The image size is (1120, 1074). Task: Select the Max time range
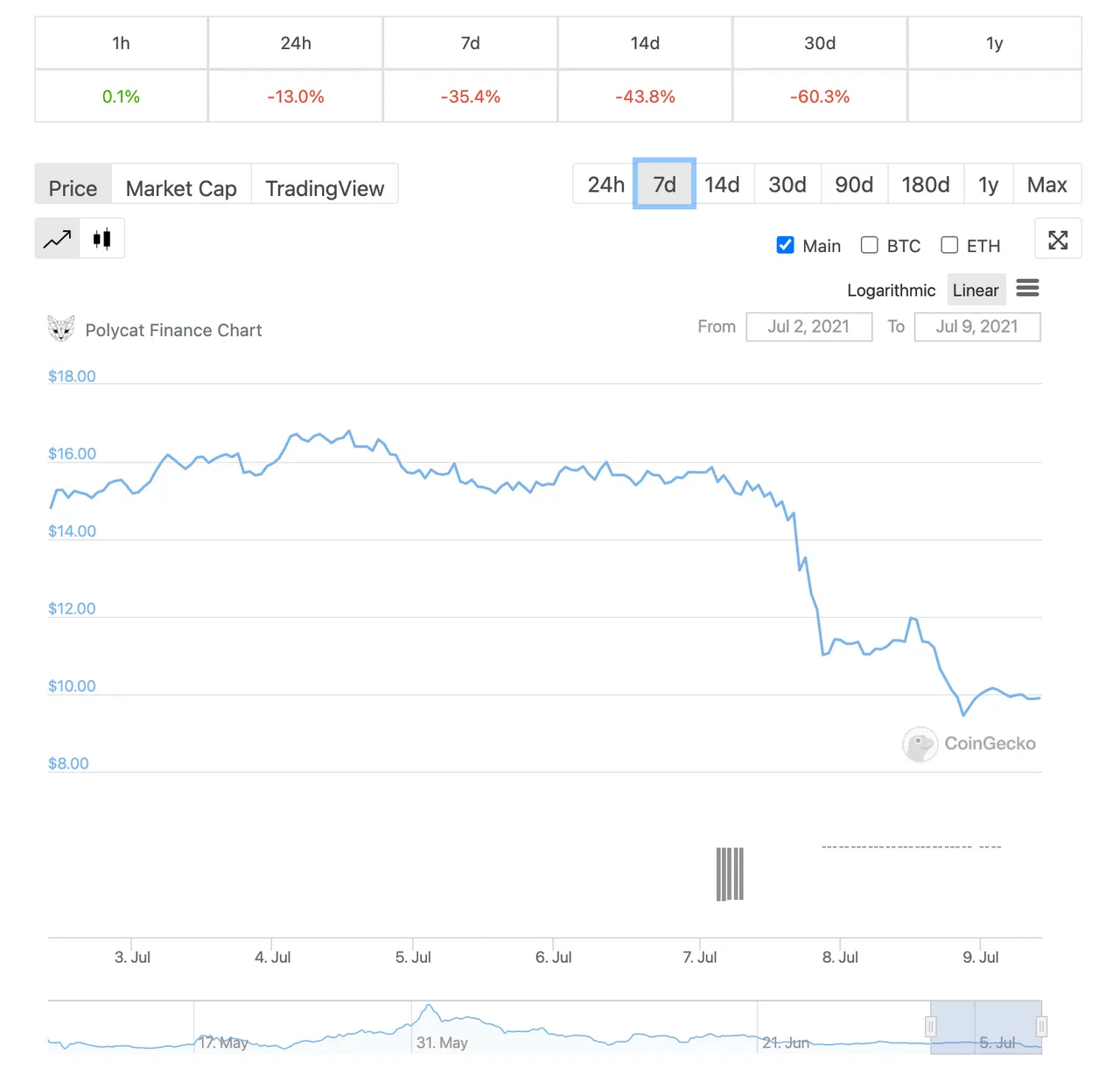point(1047,185)
